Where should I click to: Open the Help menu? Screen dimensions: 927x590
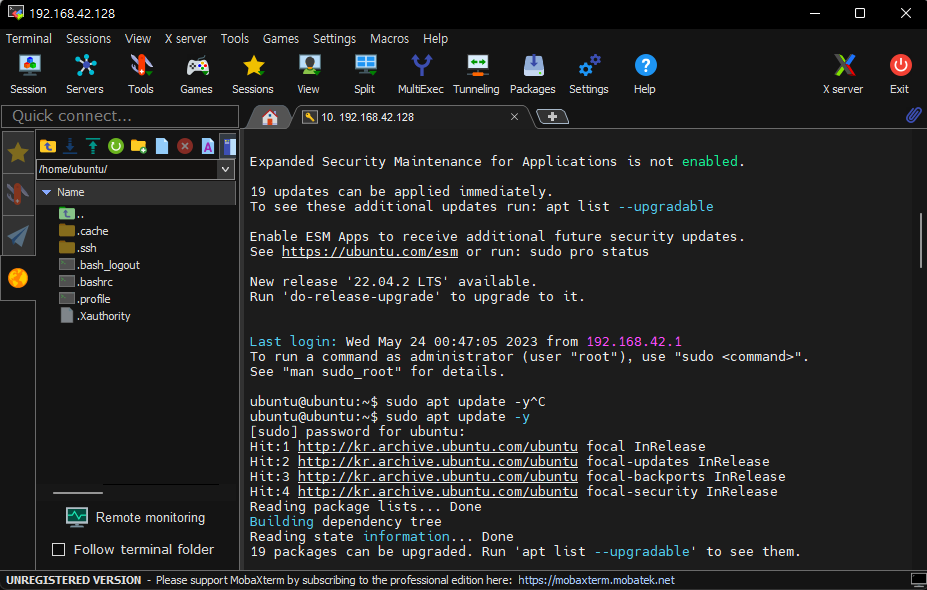(435, 38)
